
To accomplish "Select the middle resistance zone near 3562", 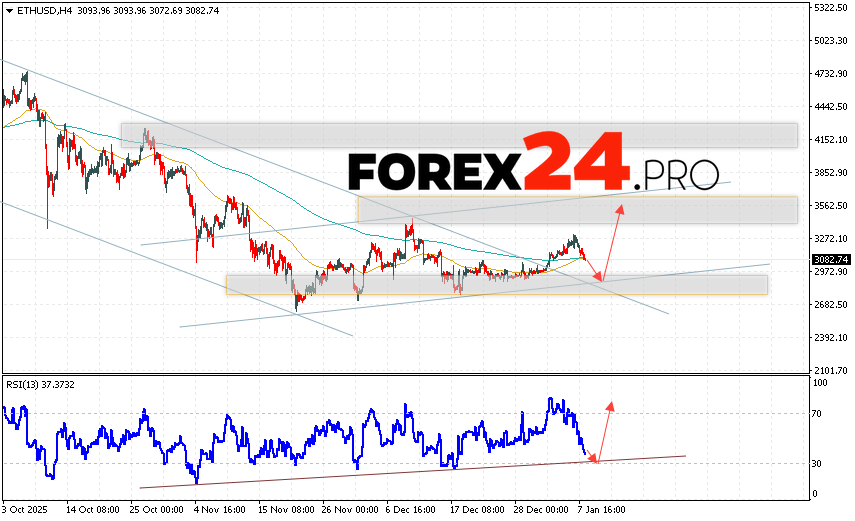I will [x=577, y=210].
